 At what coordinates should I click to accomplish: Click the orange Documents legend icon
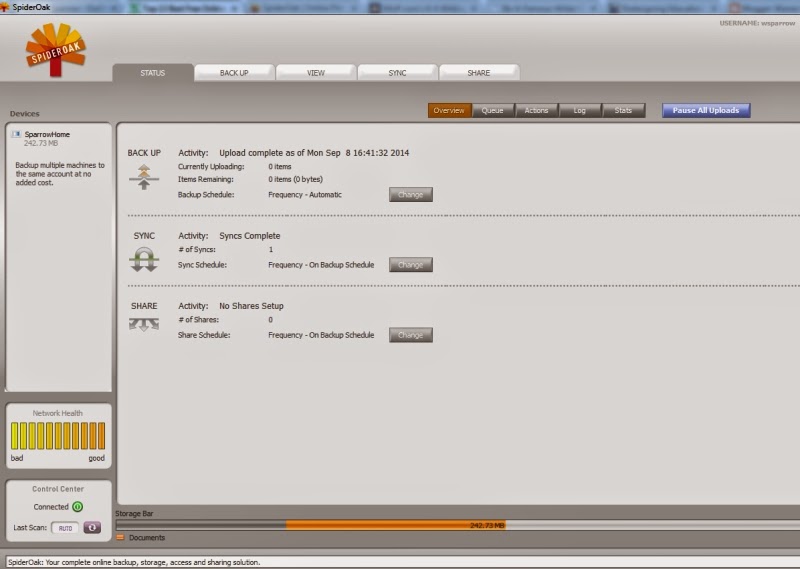coord(120,537)
